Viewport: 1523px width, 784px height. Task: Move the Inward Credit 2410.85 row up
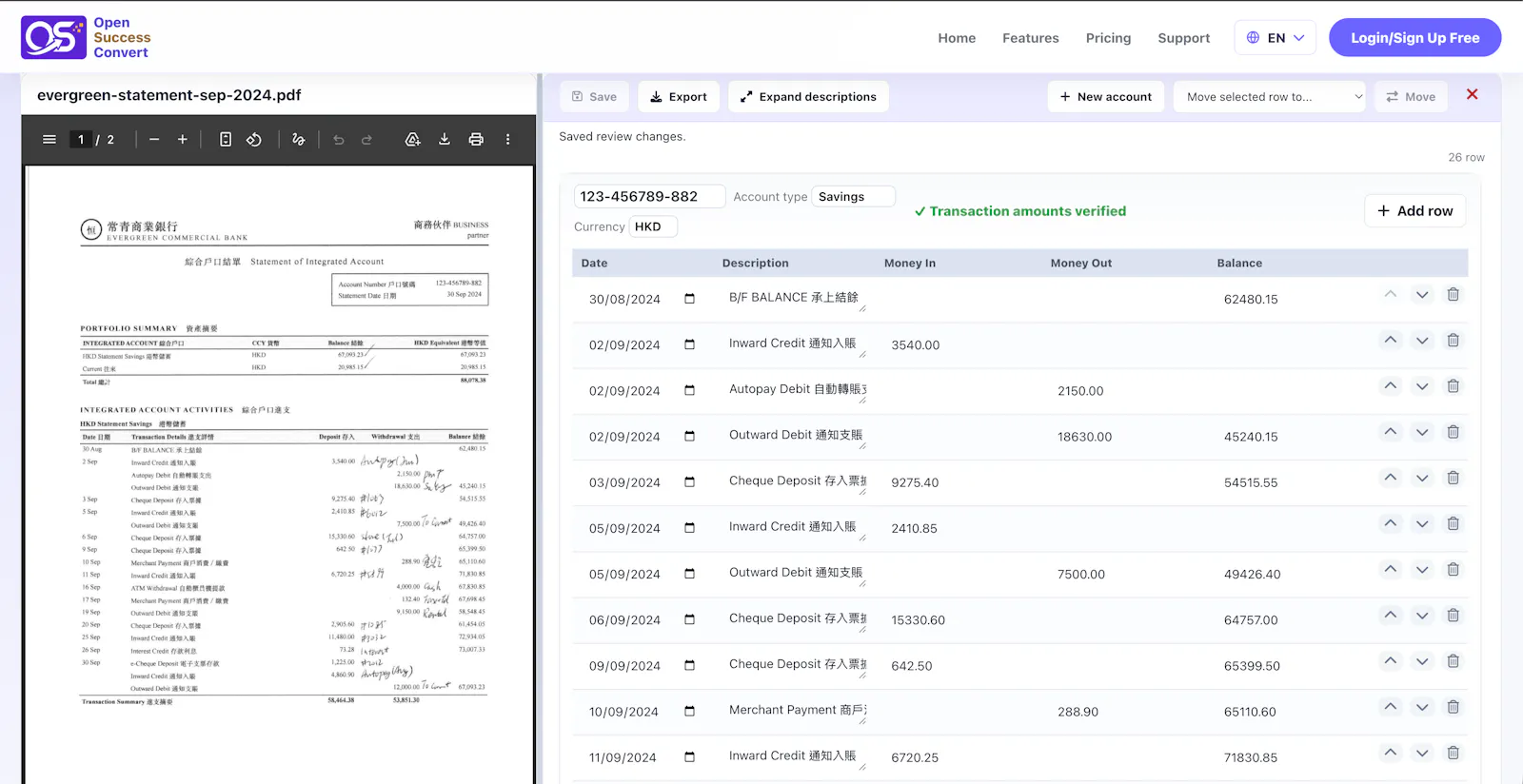tap(1391, 523)
